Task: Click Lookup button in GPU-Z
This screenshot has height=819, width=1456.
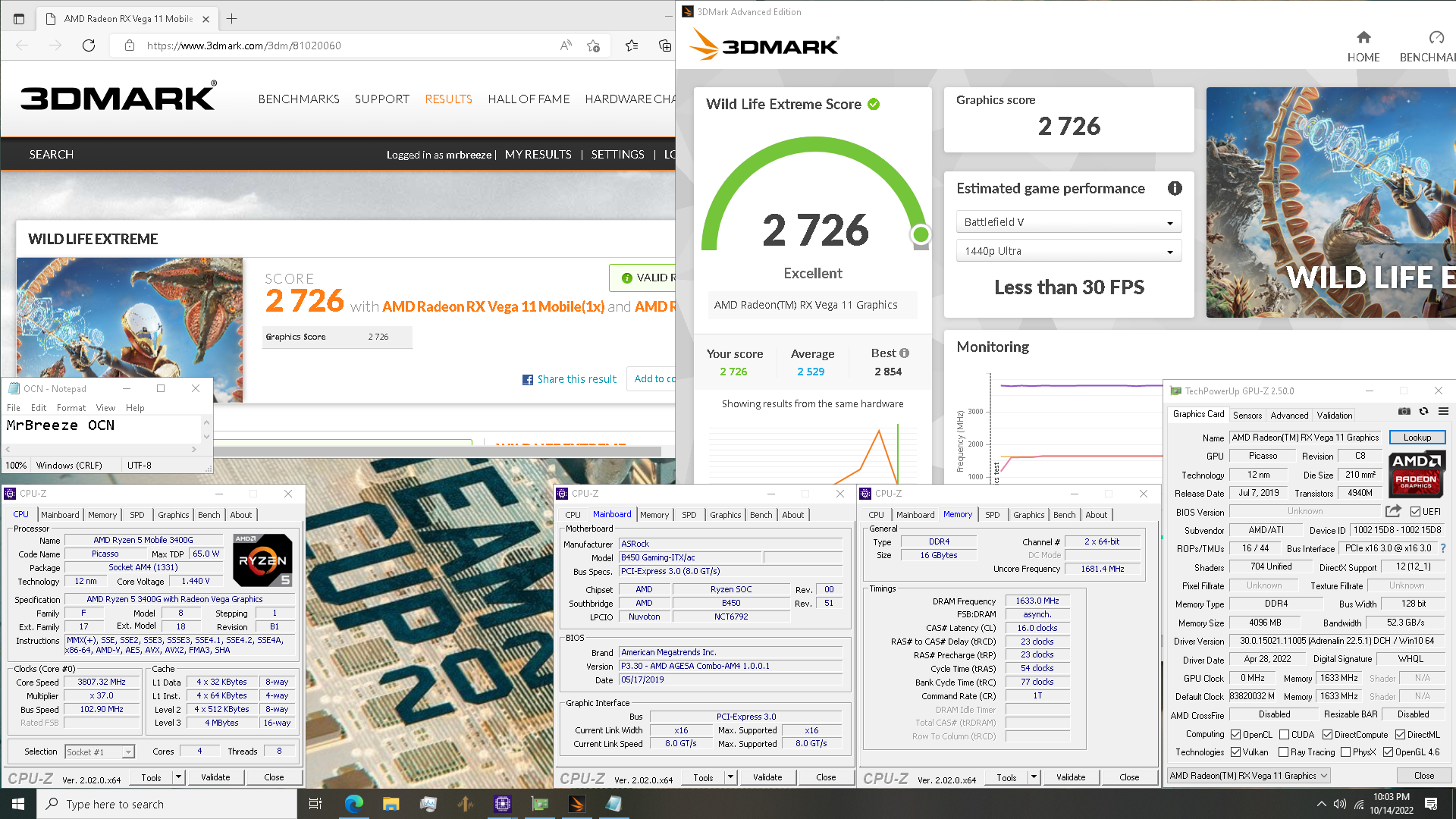Action: [x=1417, y=437]
